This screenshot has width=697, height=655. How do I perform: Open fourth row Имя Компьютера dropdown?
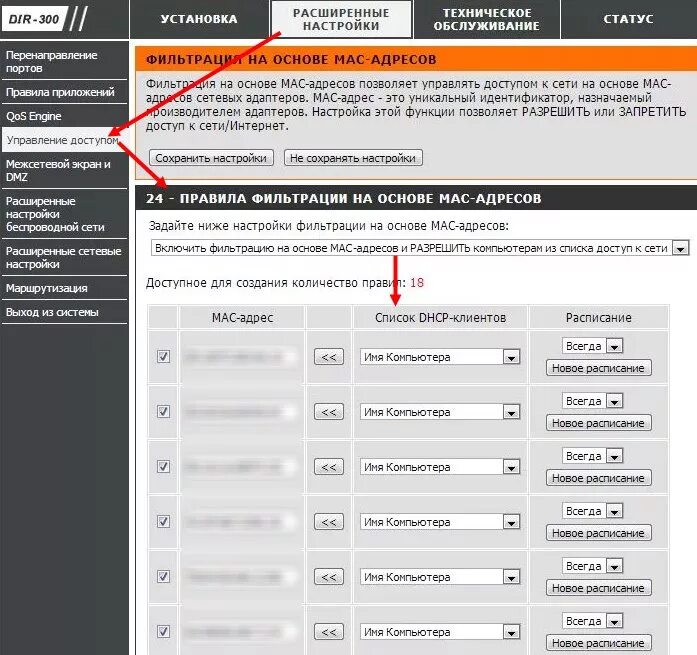click(440, 522)
